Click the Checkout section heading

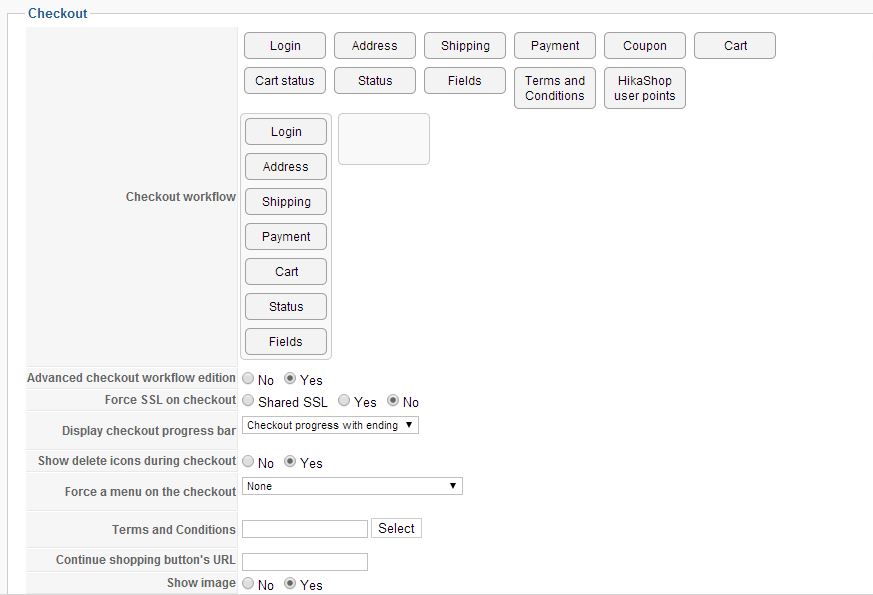point(57,13)
